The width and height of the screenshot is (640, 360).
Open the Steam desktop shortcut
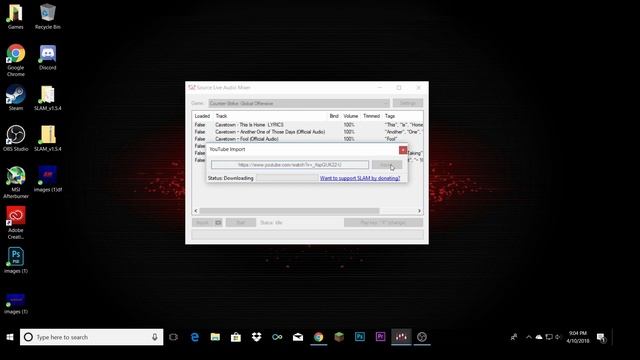coord(16,98)
